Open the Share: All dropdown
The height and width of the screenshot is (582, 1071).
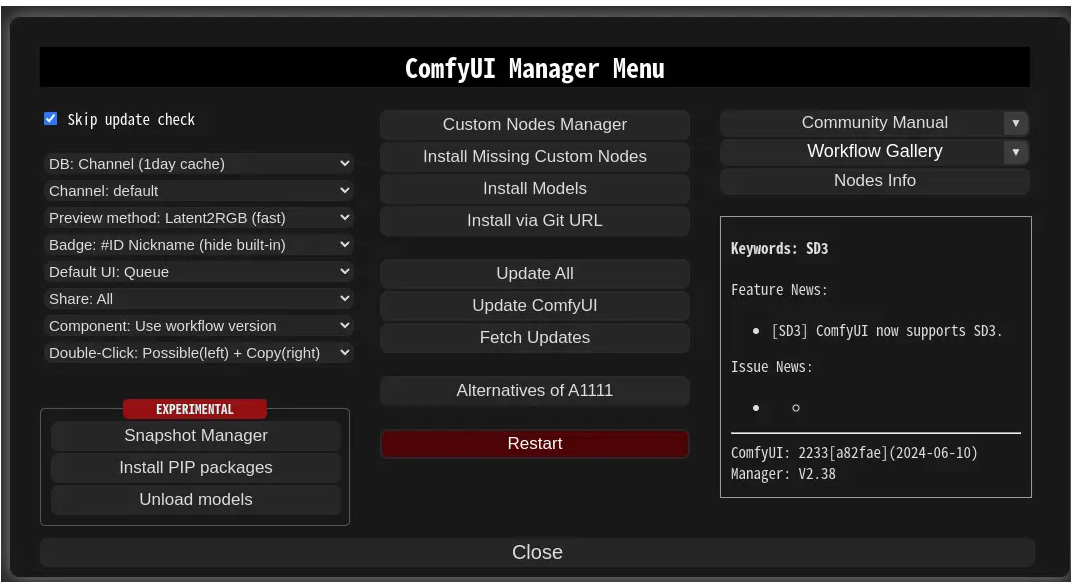click(x=199, y=299)
